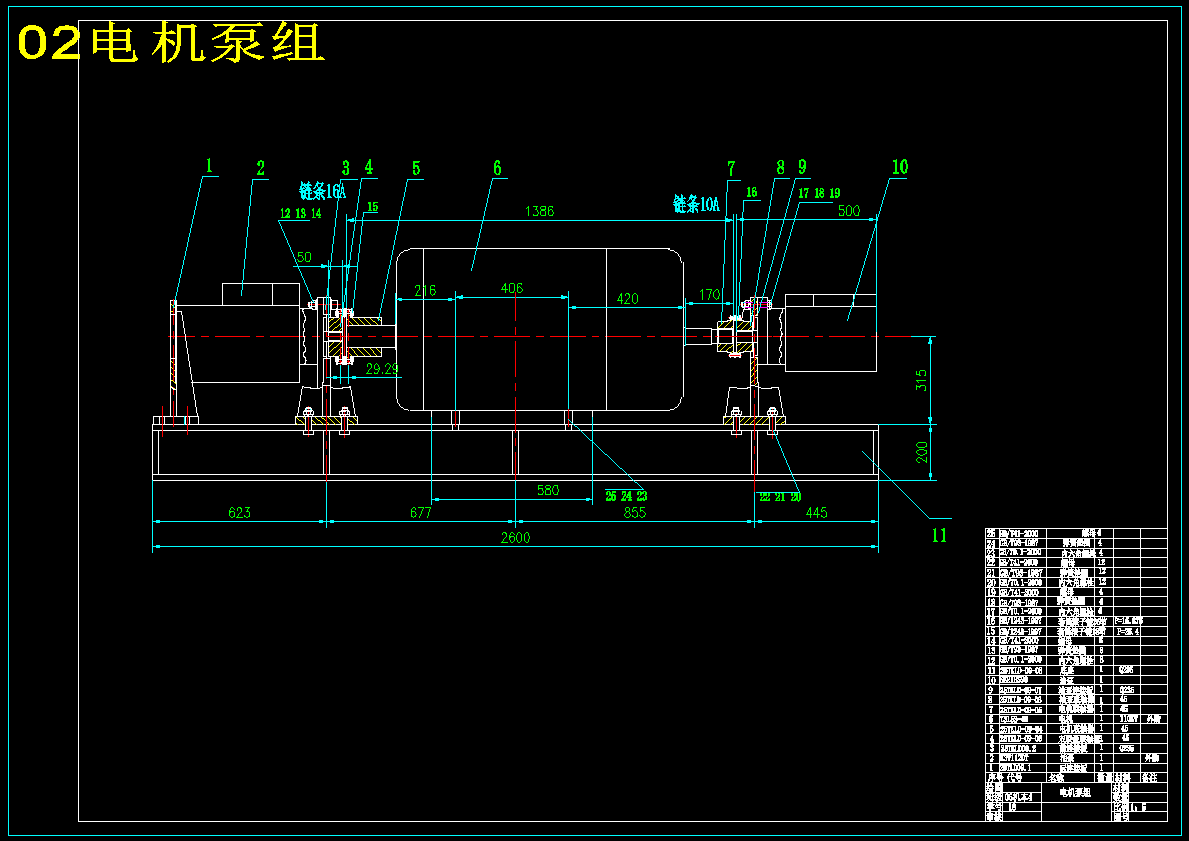Click the '链条10A' chain annotation
The image size is (1189, 841).
[x=696, y=203]
